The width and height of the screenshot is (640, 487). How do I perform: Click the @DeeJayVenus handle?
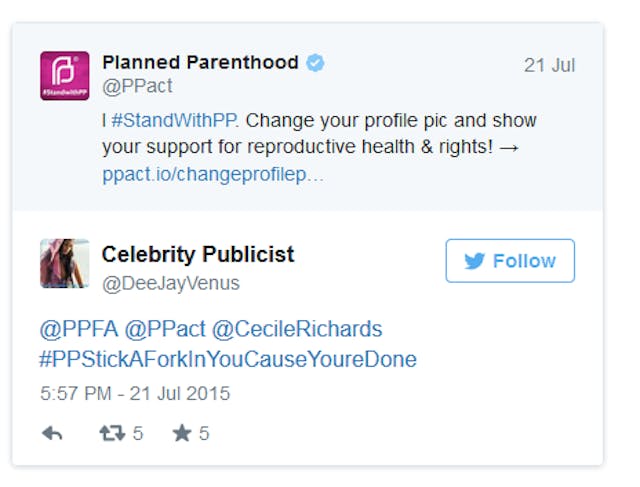coord(171,283)
